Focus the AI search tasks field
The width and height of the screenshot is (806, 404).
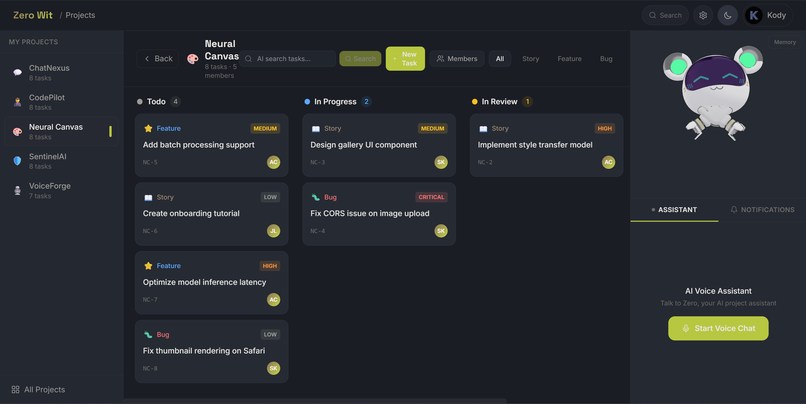(288, 59)
